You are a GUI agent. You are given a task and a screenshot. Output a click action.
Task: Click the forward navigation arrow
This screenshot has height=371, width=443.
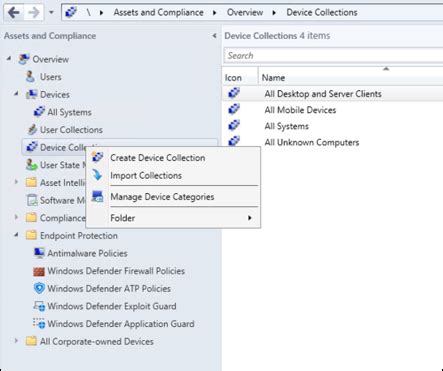pos(34,13)
